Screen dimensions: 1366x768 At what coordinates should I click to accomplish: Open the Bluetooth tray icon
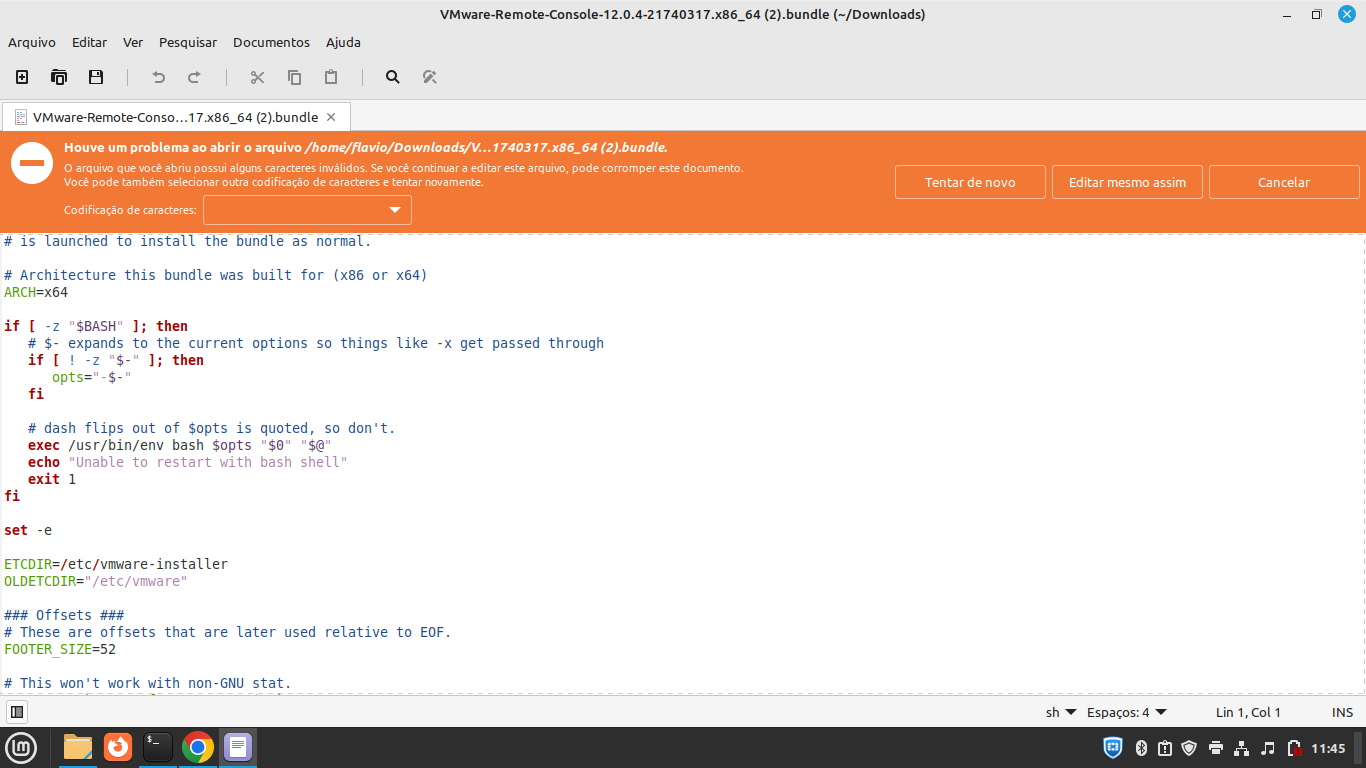[1141, 747]
